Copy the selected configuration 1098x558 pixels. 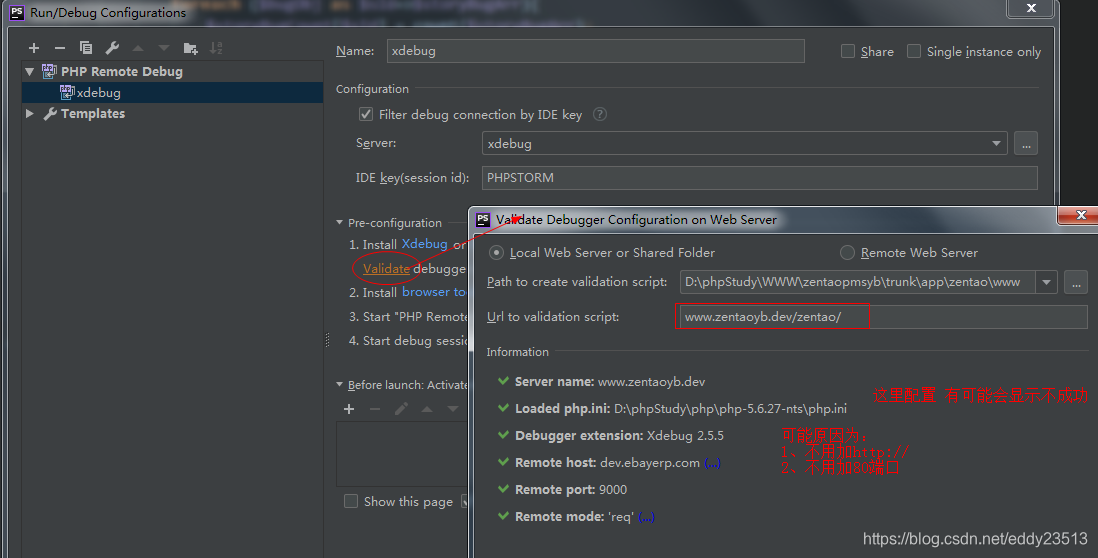[x=85, y=48]
